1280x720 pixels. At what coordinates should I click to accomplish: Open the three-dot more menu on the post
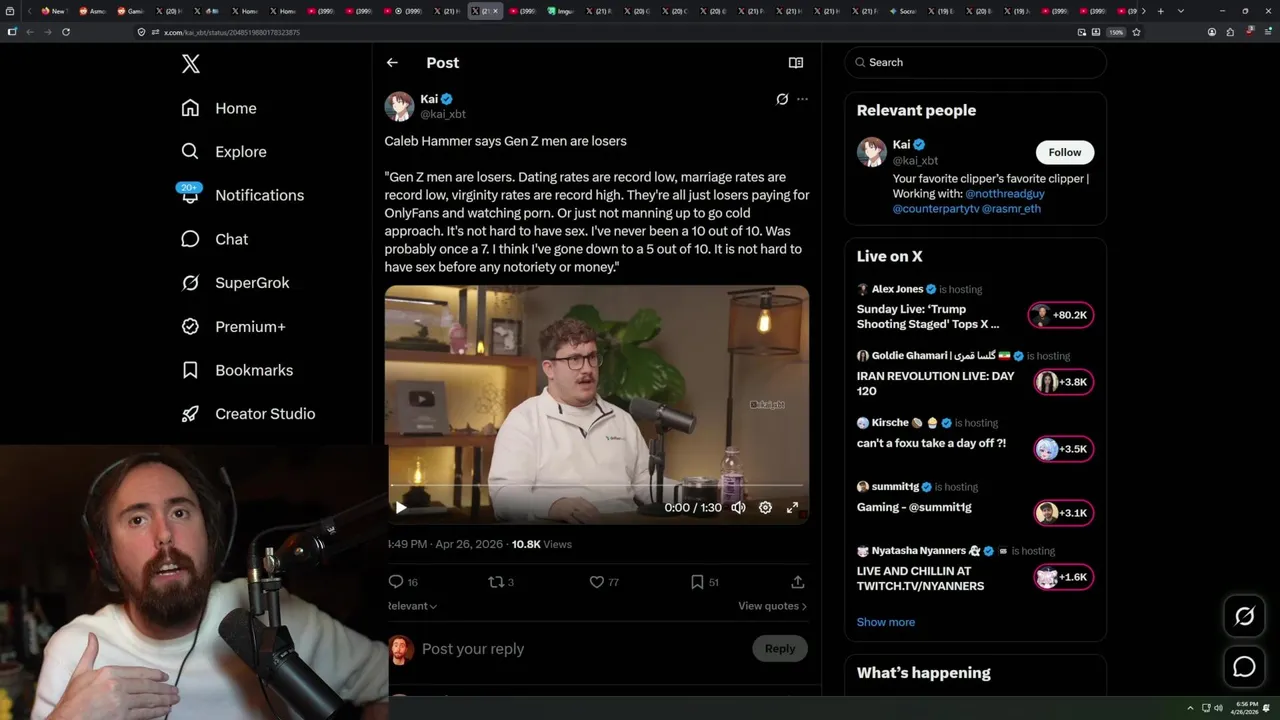click(802, 99)
